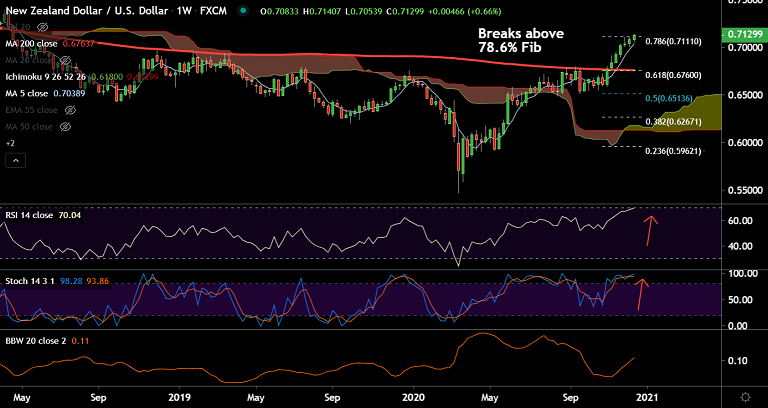Click the 0.236(0.59621) Fib level label

point(674,151)
